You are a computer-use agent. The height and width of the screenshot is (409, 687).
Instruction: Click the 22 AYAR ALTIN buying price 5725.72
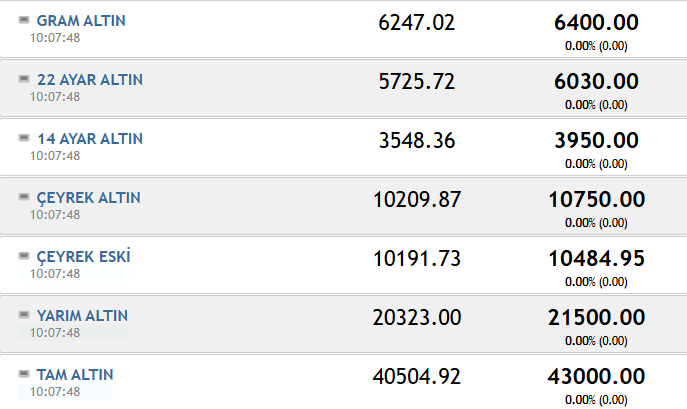pos(417,82)
